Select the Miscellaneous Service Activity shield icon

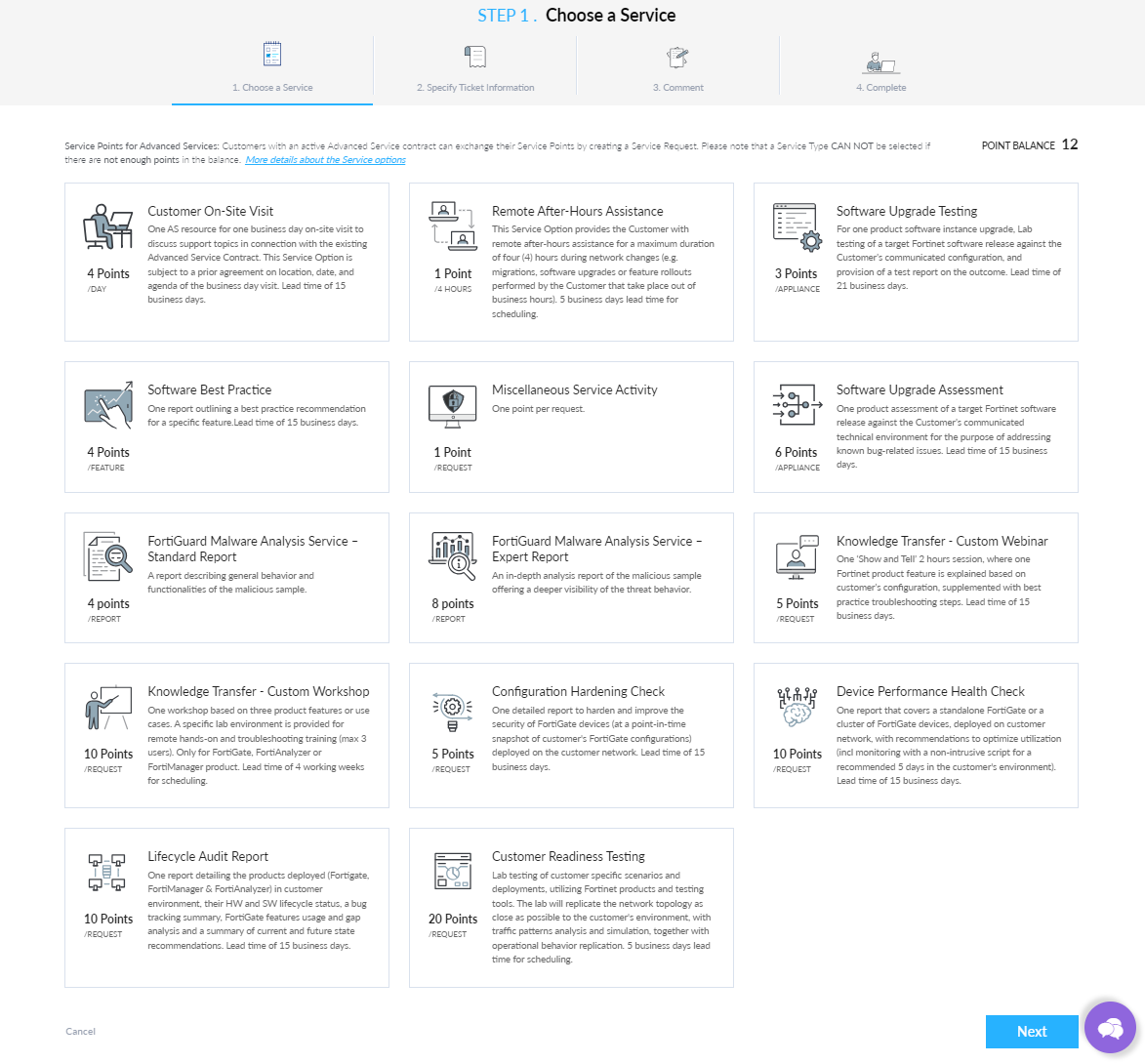(452, 405)
